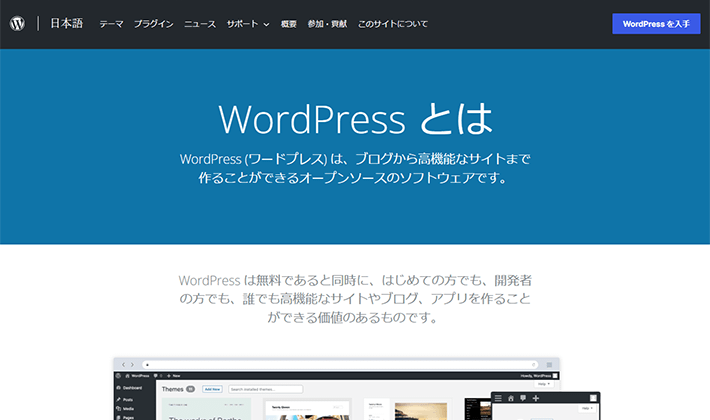Click Posts in the mockup sidebar
Screen dimensions: 710x420
point(125,400)
